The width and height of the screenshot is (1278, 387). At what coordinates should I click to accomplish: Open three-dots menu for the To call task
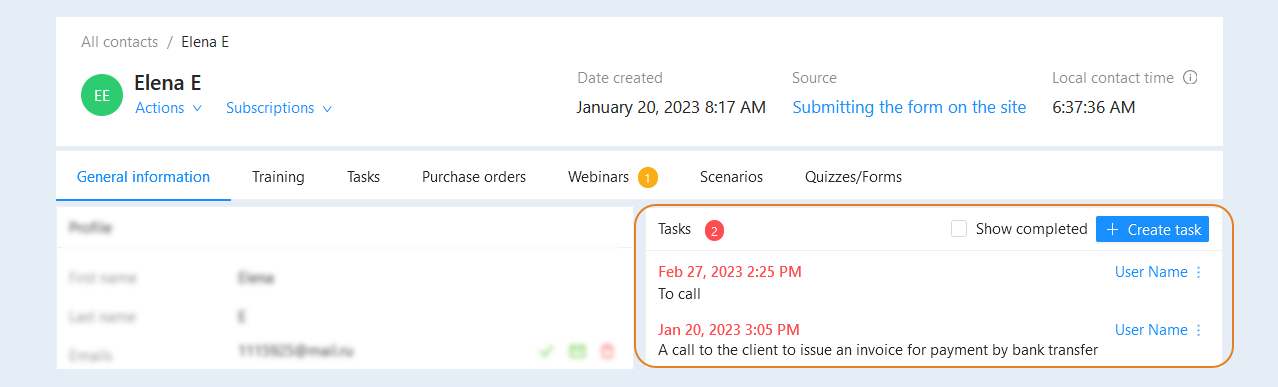pyautogui.click(x=1199, y=272)
